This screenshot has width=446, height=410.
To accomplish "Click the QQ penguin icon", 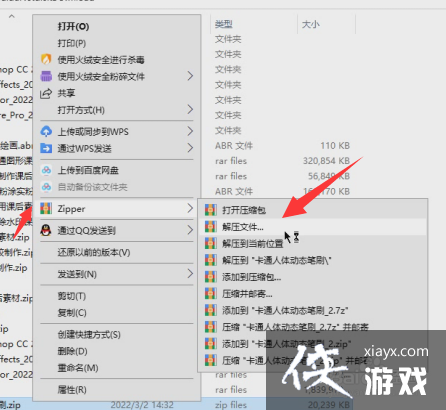I will [46, 230].
